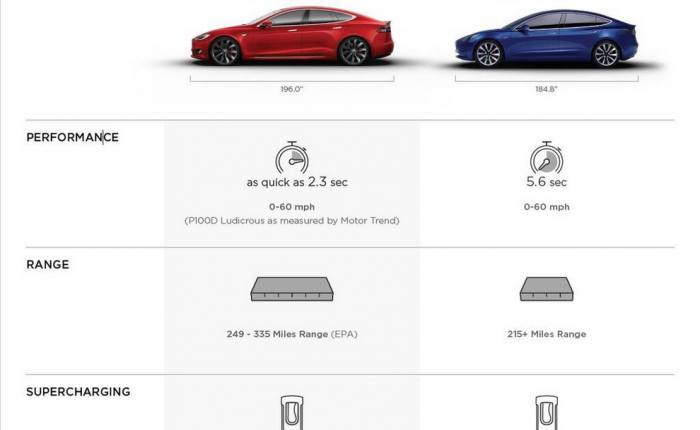Image resolution: width=700 pixels, height=430 pixels.
Task: Click Model 3 '0-60 mph' label
Action: tap(546, 207)
